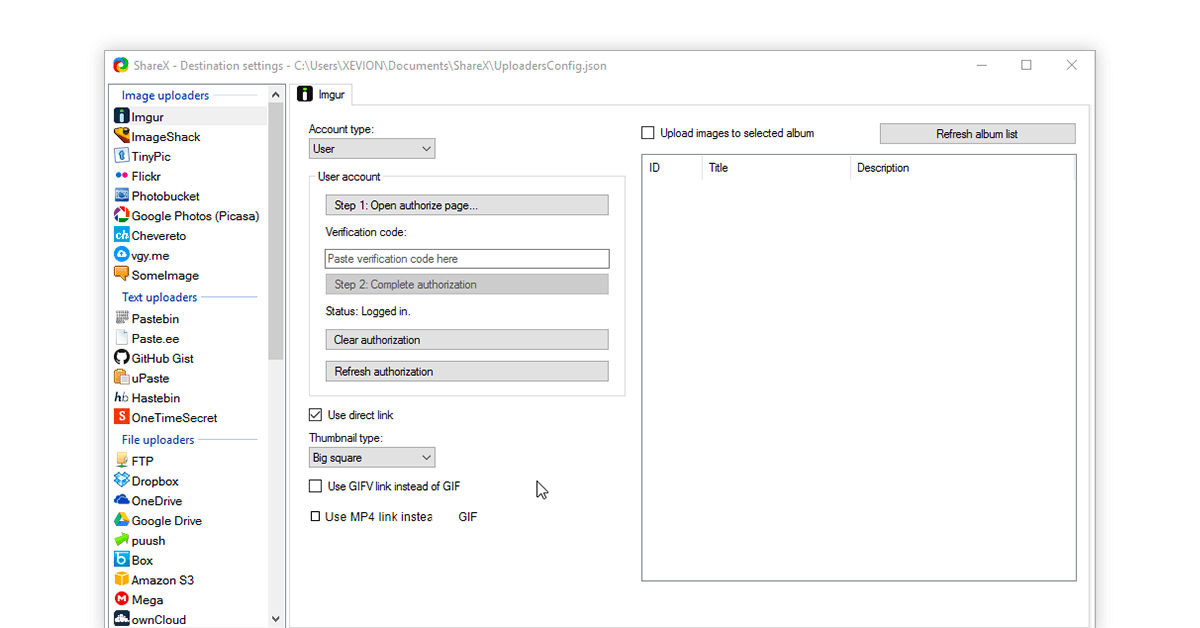Sort albums by the Title column header
The image size is (1200, 628).
776,168
